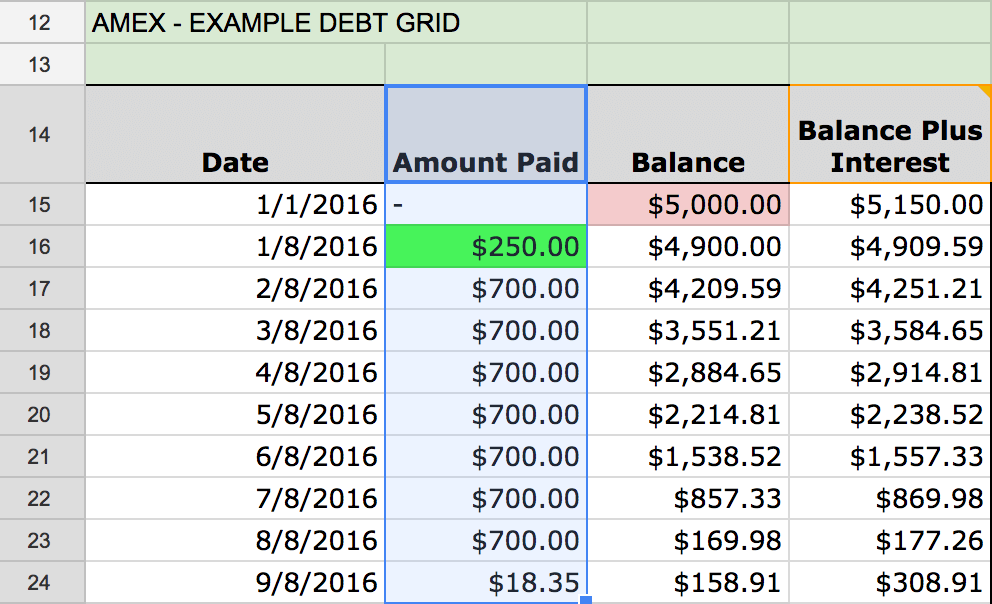Select the $857.33 balance cell
992x604 pixels.
(688, 498)
